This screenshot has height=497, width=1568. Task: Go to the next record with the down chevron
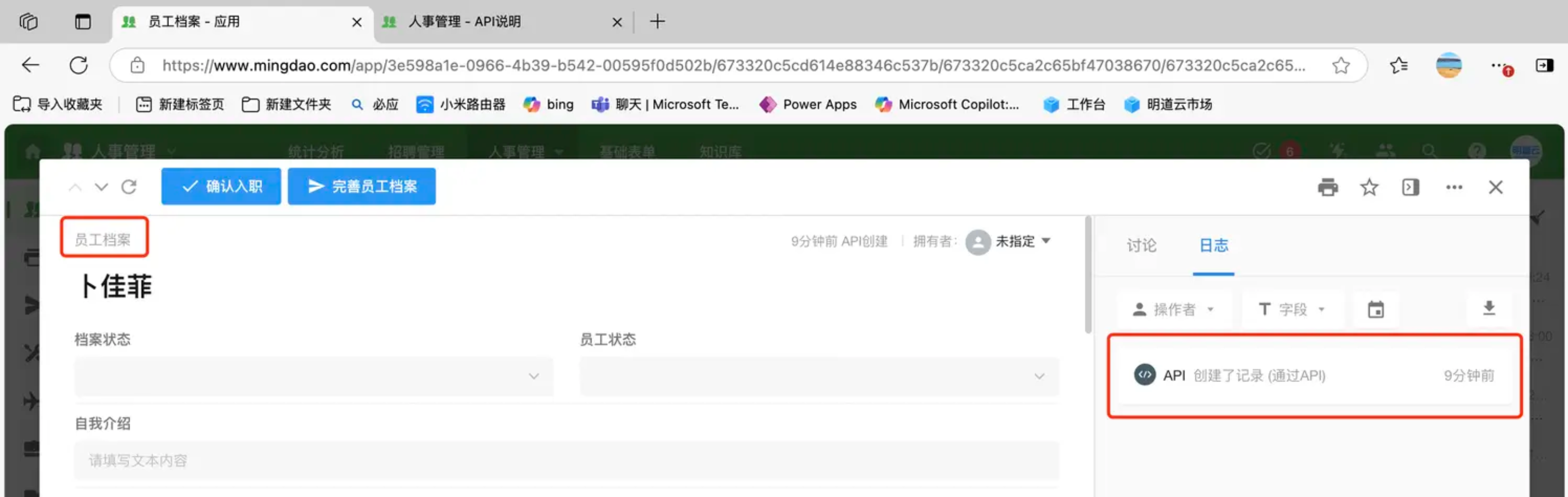coord(102,187)
